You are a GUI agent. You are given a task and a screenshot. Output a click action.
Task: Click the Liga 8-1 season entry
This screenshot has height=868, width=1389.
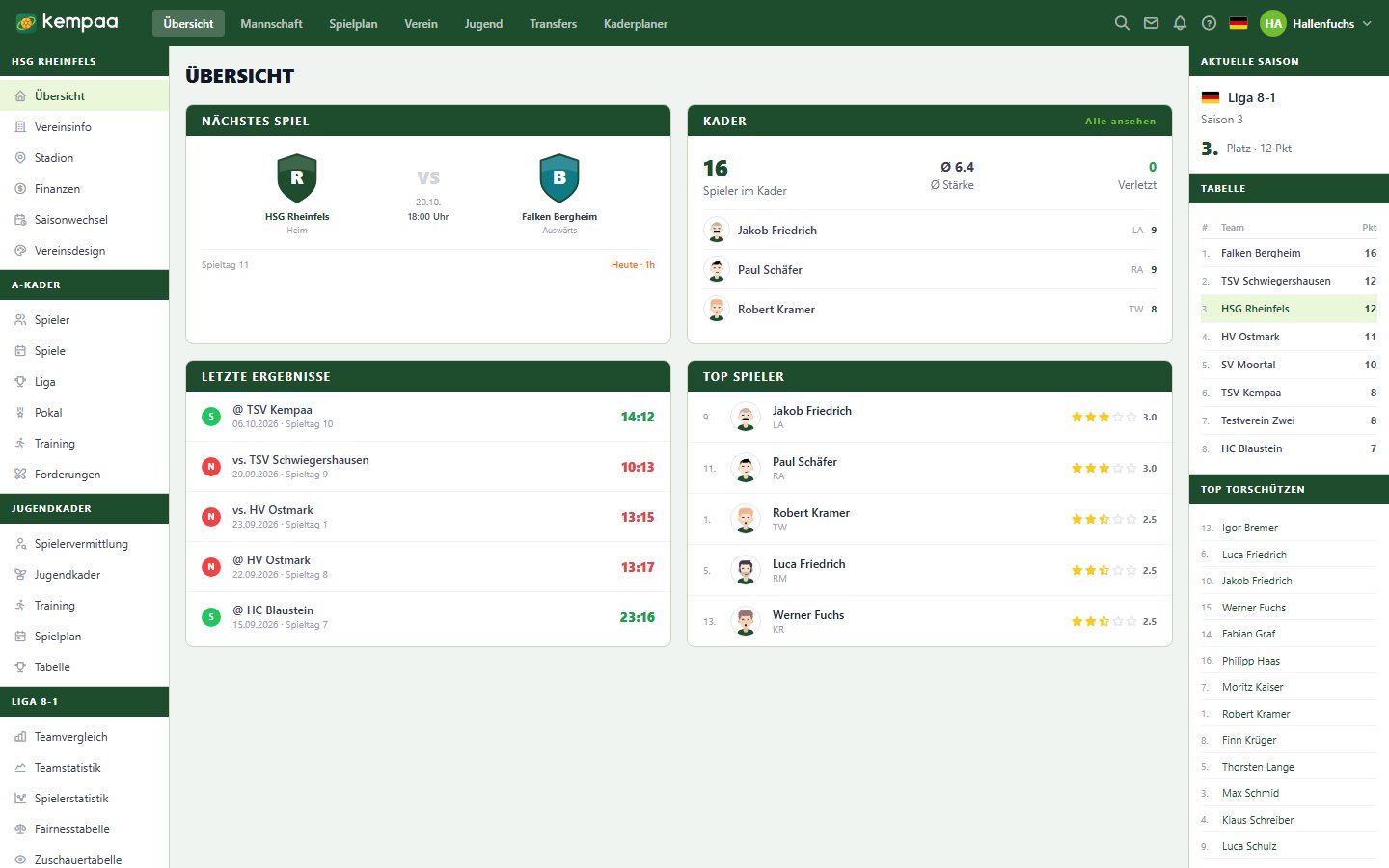coord(1239,97)
